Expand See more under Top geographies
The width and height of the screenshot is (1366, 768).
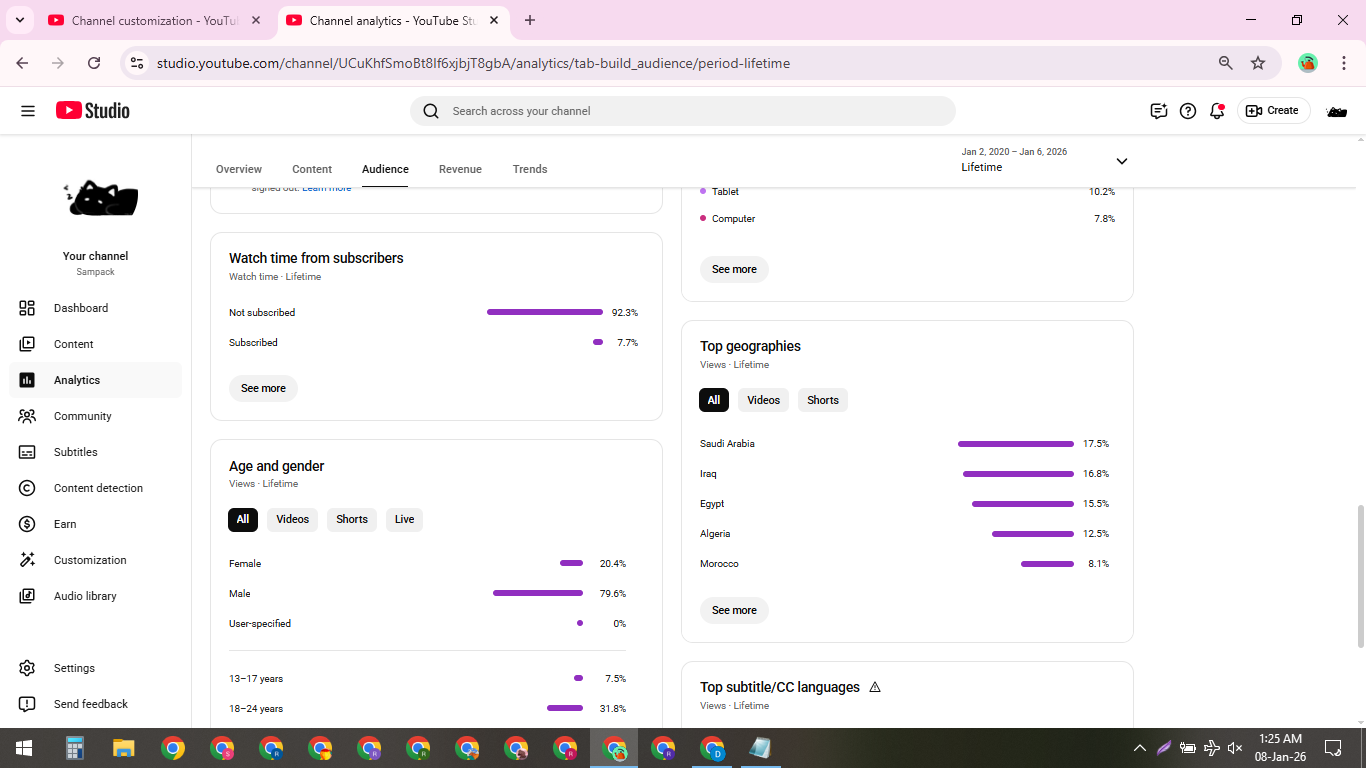click(734, 610)
